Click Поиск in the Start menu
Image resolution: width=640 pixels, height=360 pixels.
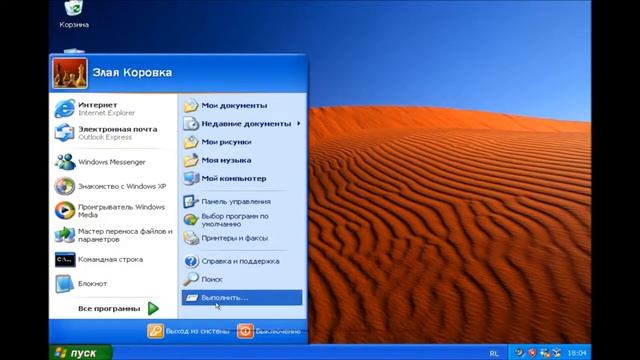click(242, 279)
